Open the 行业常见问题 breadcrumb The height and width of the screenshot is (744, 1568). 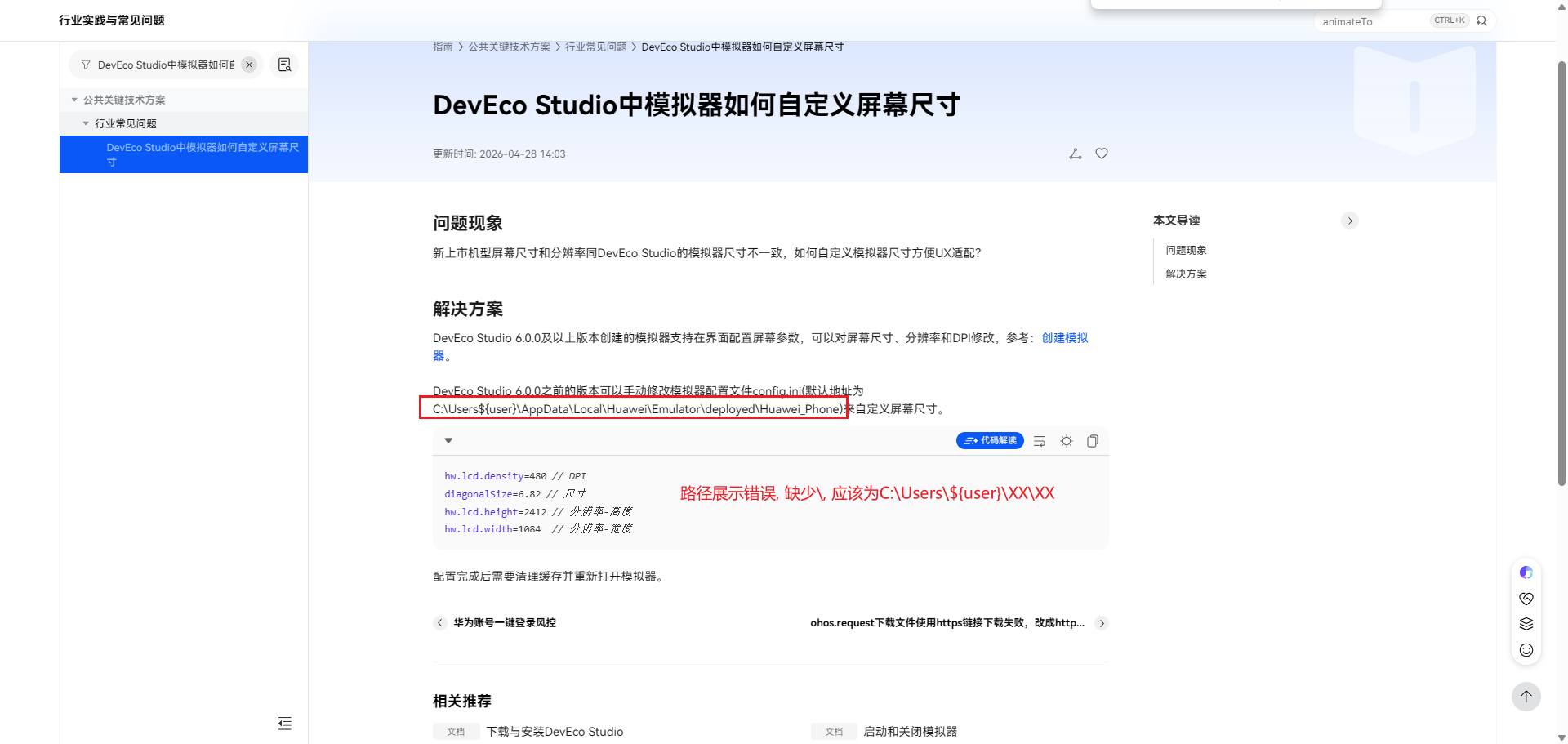click(595, 47)
